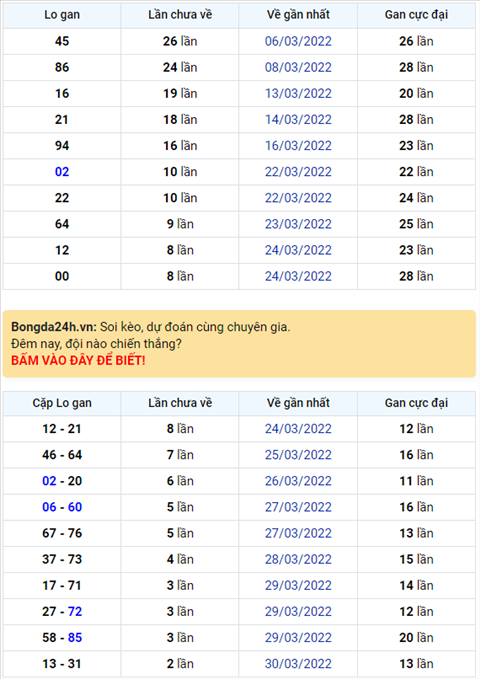The image size is (480, 679).
Task: Select the pair 02 - 20
Action: tap(62, 481)
